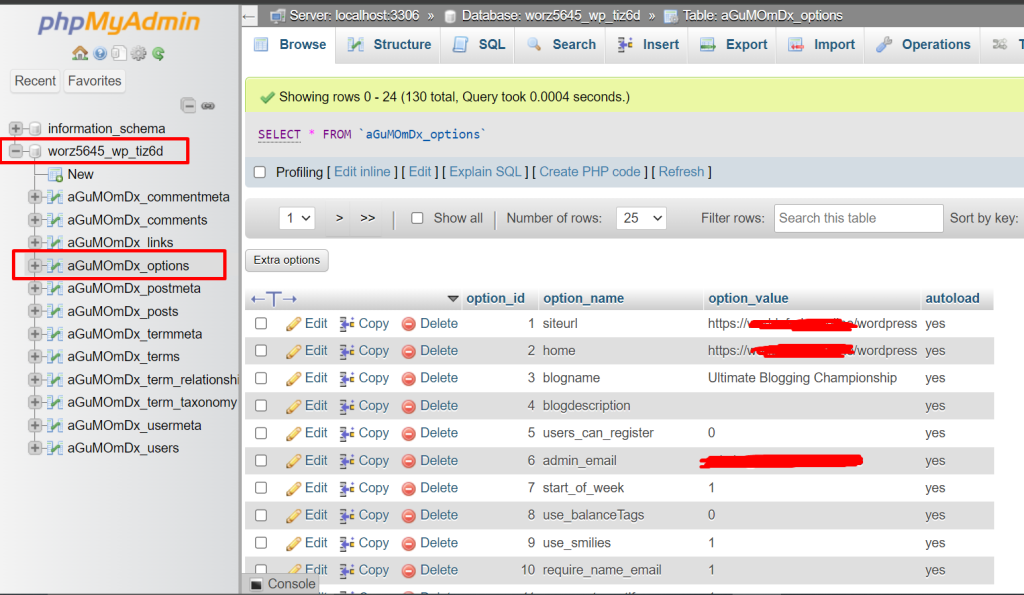Click the Explain SQL link
The image size is (1024, 595).
click(x=485, y=171)
